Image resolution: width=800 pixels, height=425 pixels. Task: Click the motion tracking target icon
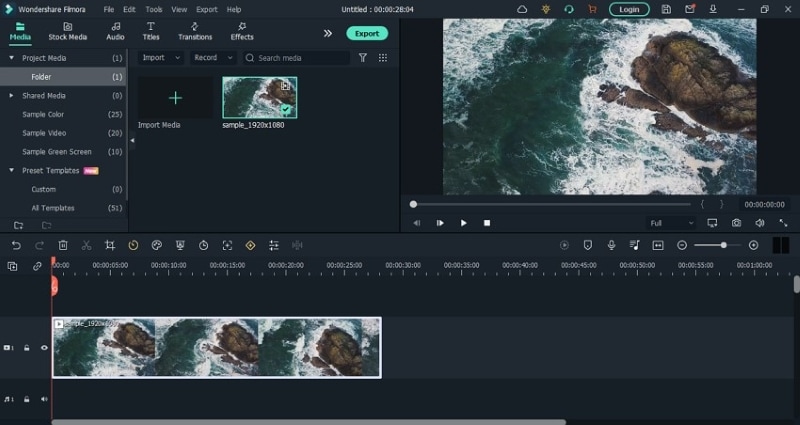click(x=227, y=245)
